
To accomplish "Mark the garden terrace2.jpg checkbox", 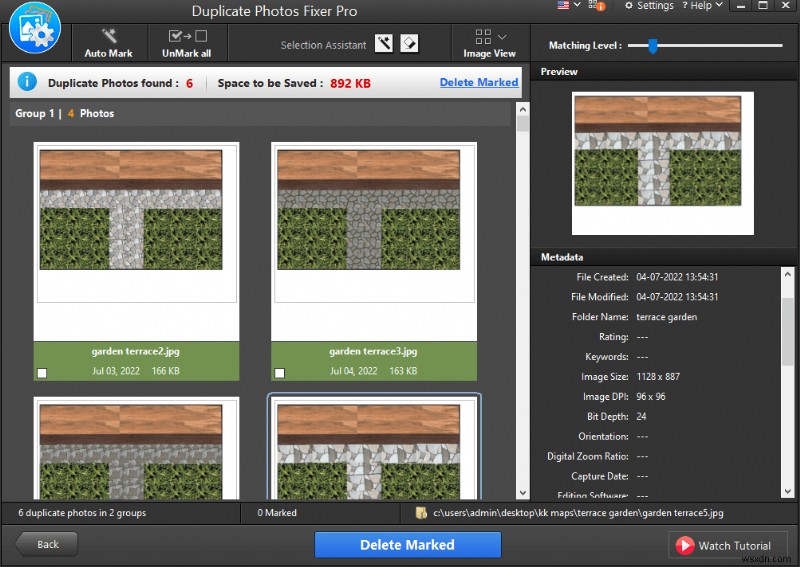I will tap(41, 373).
